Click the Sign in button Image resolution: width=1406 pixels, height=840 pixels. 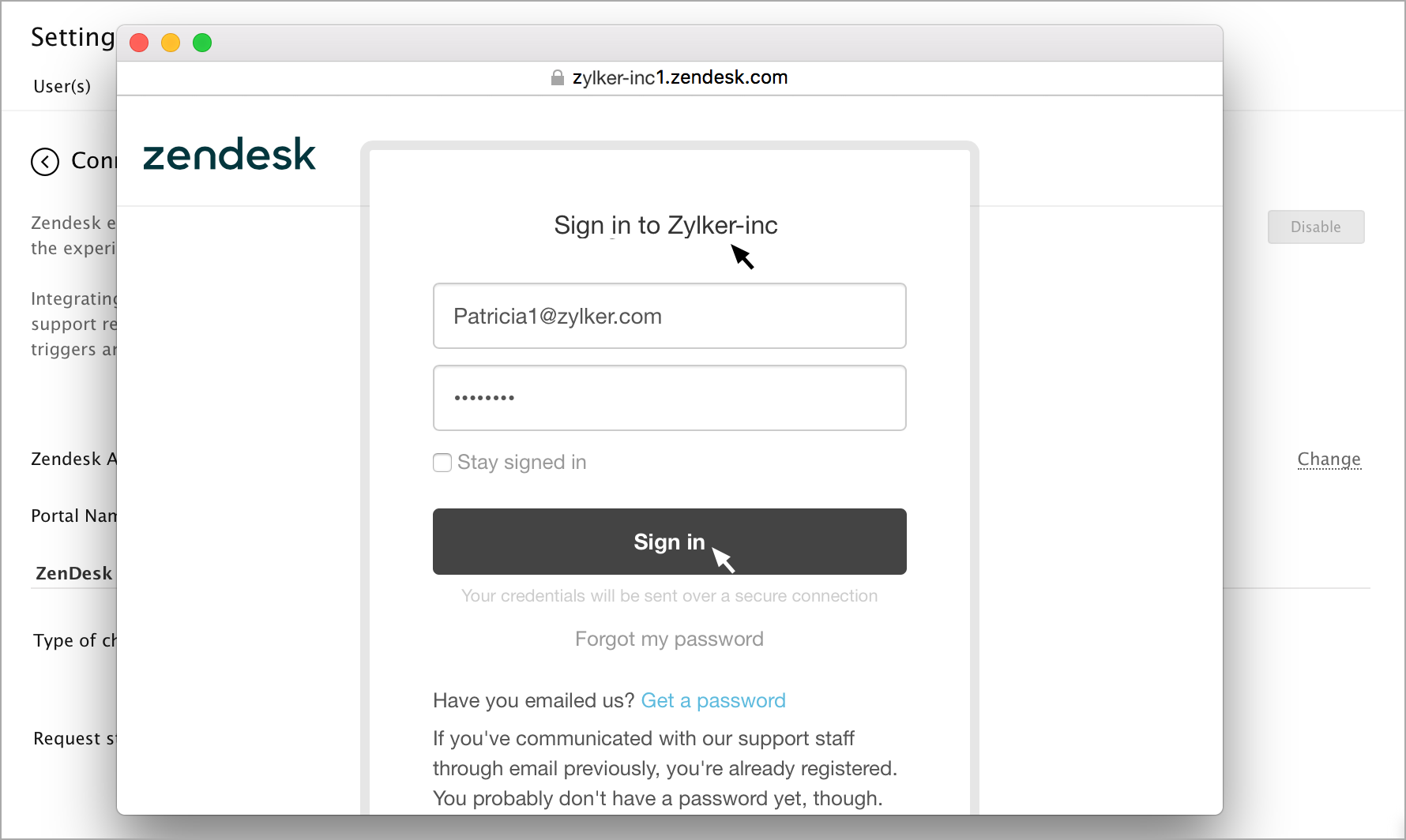[670, 542]
